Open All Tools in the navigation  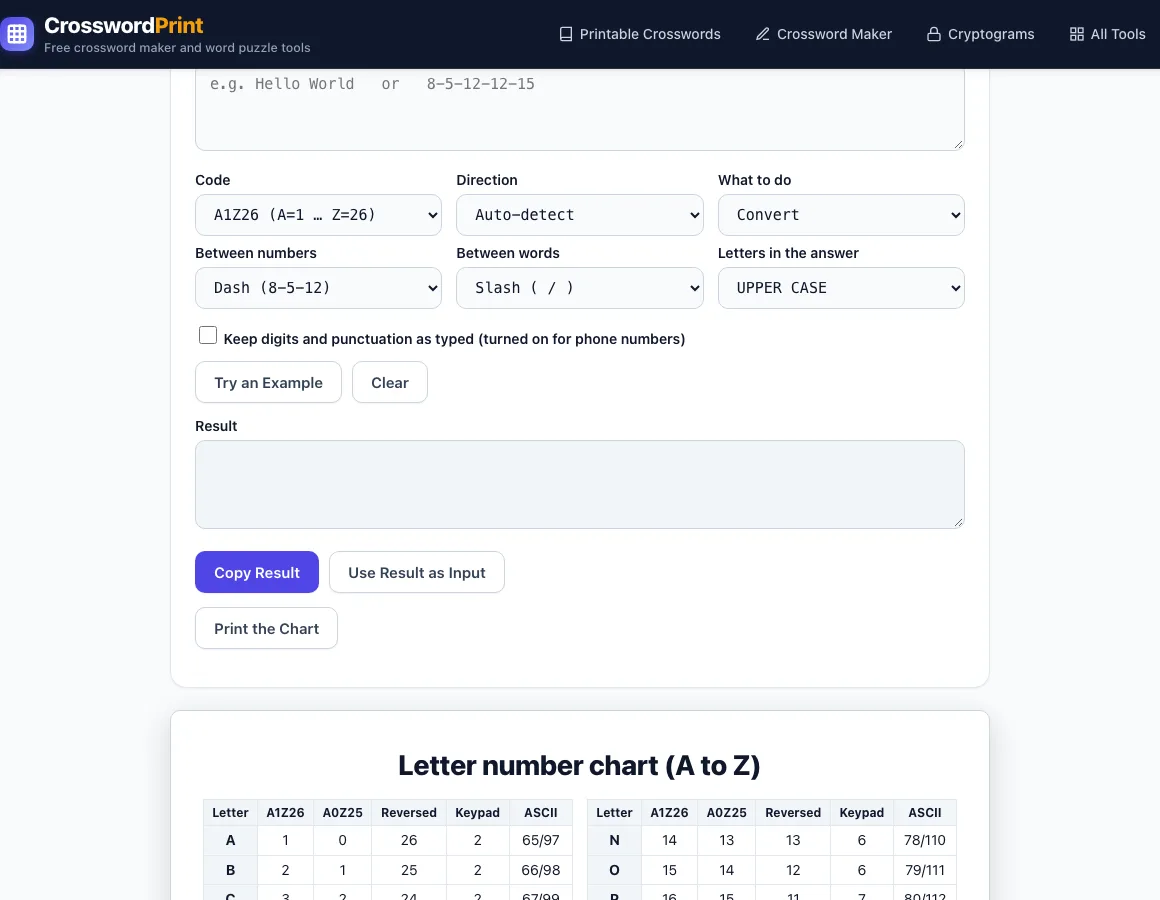[x=1107, y=34]
